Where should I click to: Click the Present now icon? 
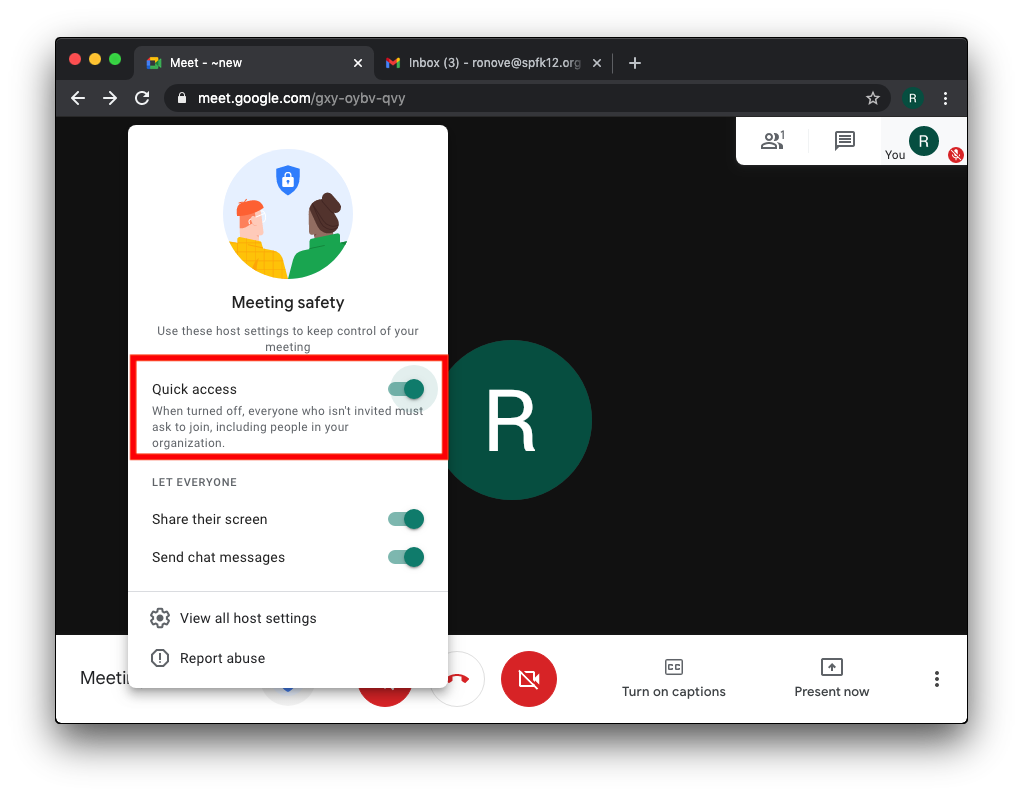(x=831, y=667)
